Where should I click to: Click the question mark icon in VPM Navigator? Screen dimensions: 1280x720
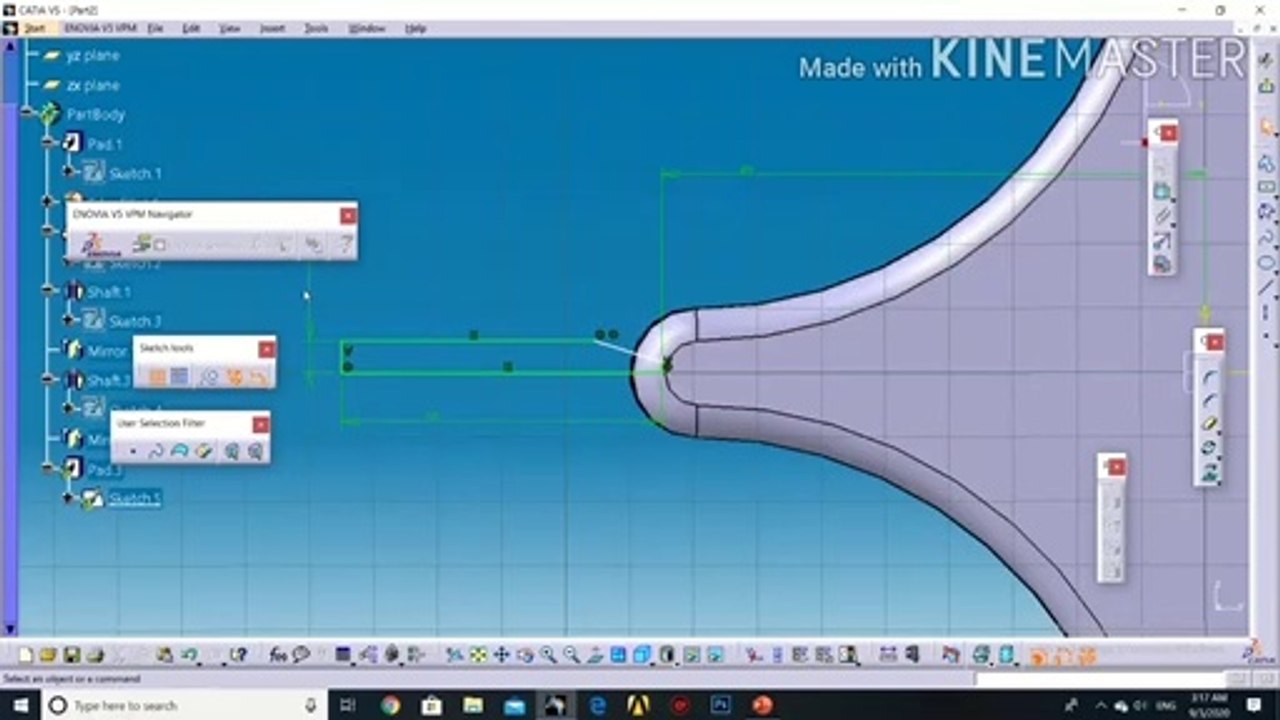pos(345,244)
